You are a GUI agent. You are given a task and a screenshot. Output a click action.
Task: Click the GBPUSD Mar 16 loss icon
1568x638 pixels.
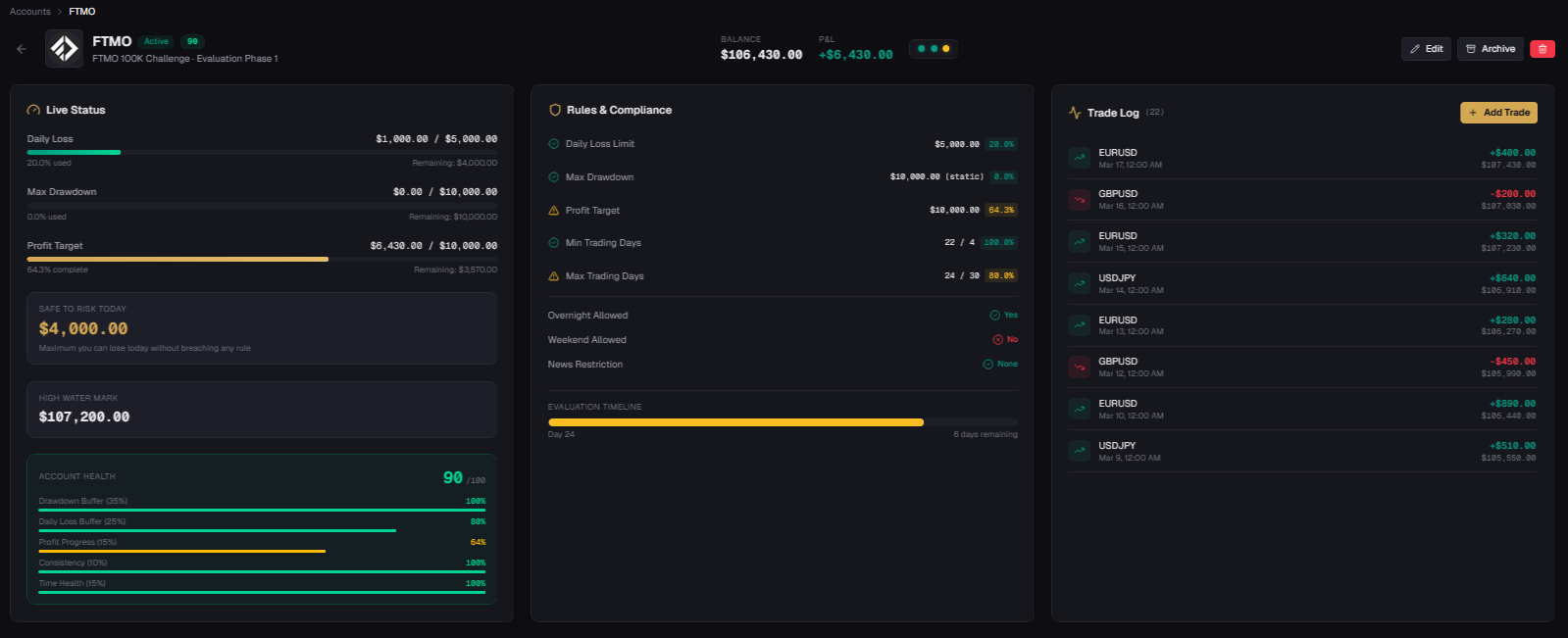click(1080, 200)
